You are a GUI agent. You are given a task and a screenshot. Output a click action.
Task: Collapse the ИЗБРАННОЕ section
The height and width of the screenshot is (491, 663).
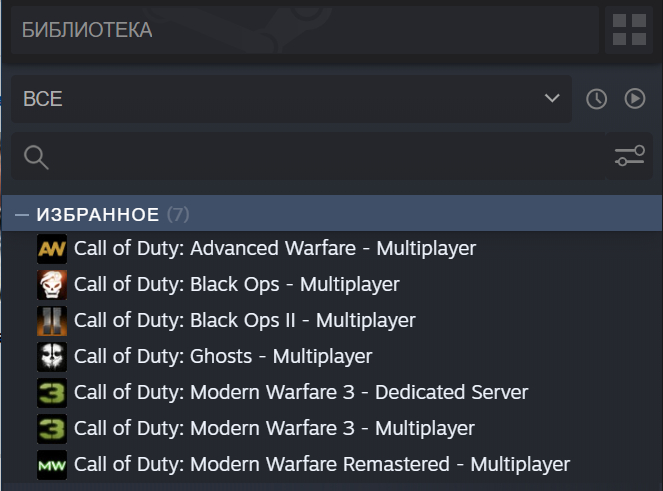click(22, 214)
